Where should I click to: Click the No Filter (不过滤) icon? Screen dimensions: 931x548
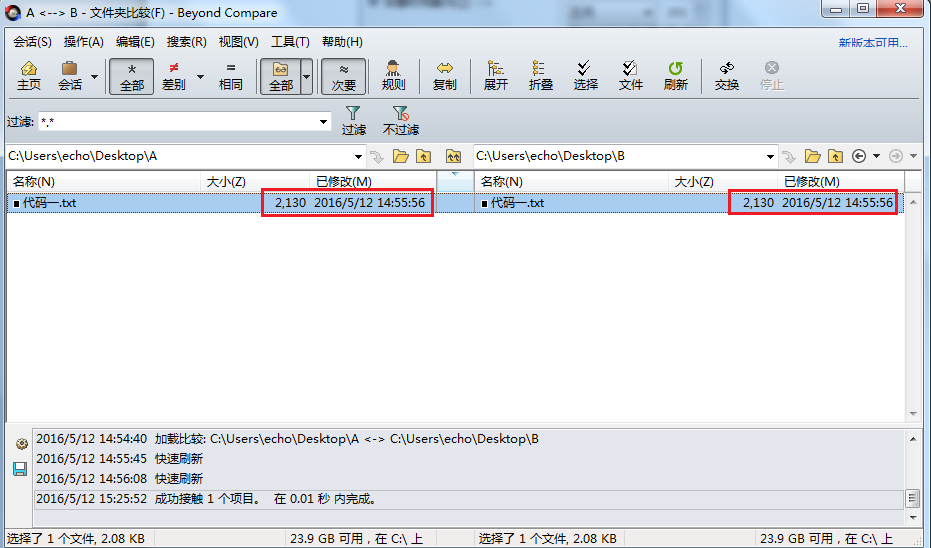coord(401,121)
